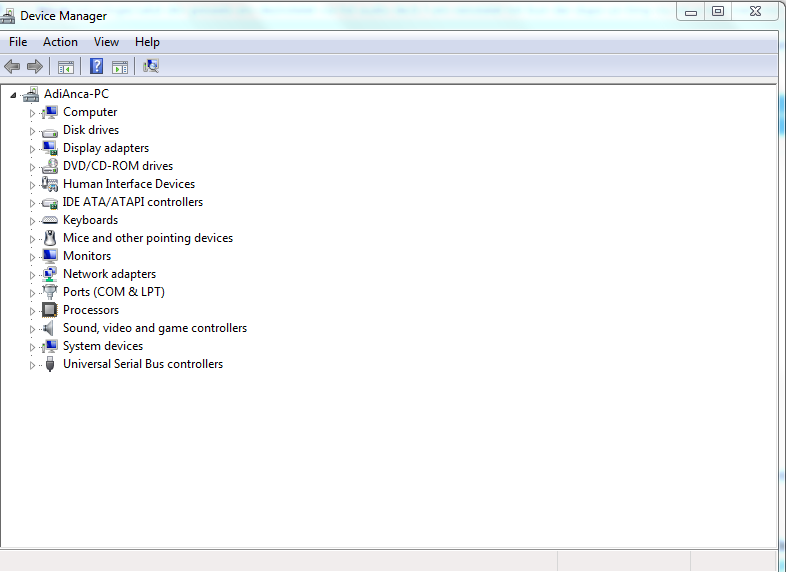The width and height of the screenshot is (786, 572).
Task: Collapse the AdiAnca-PC root node
Action: point(14,95)
